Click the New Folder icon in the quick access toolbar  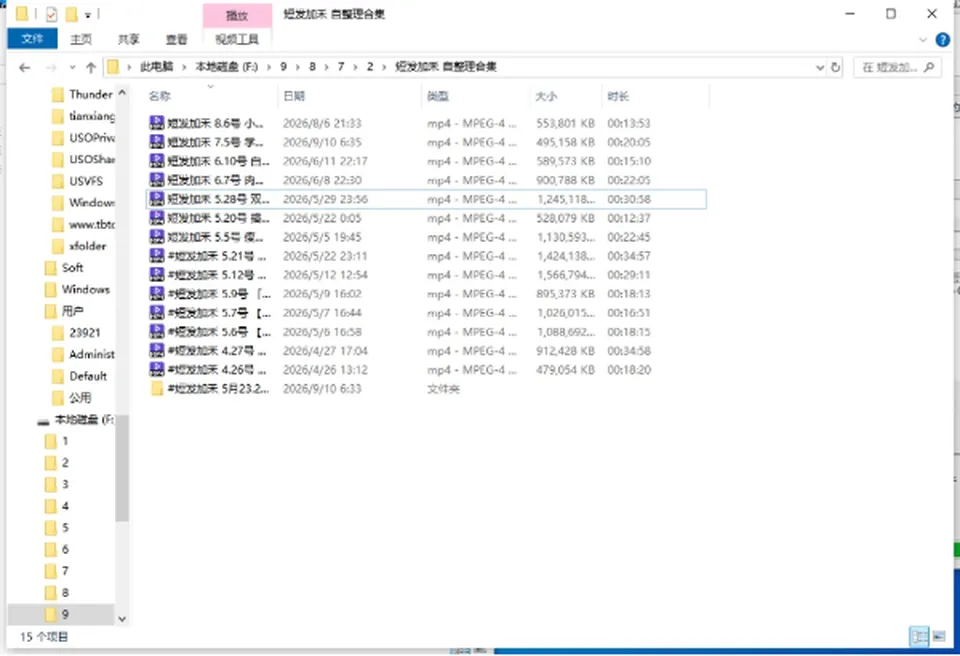pos(72,13)
